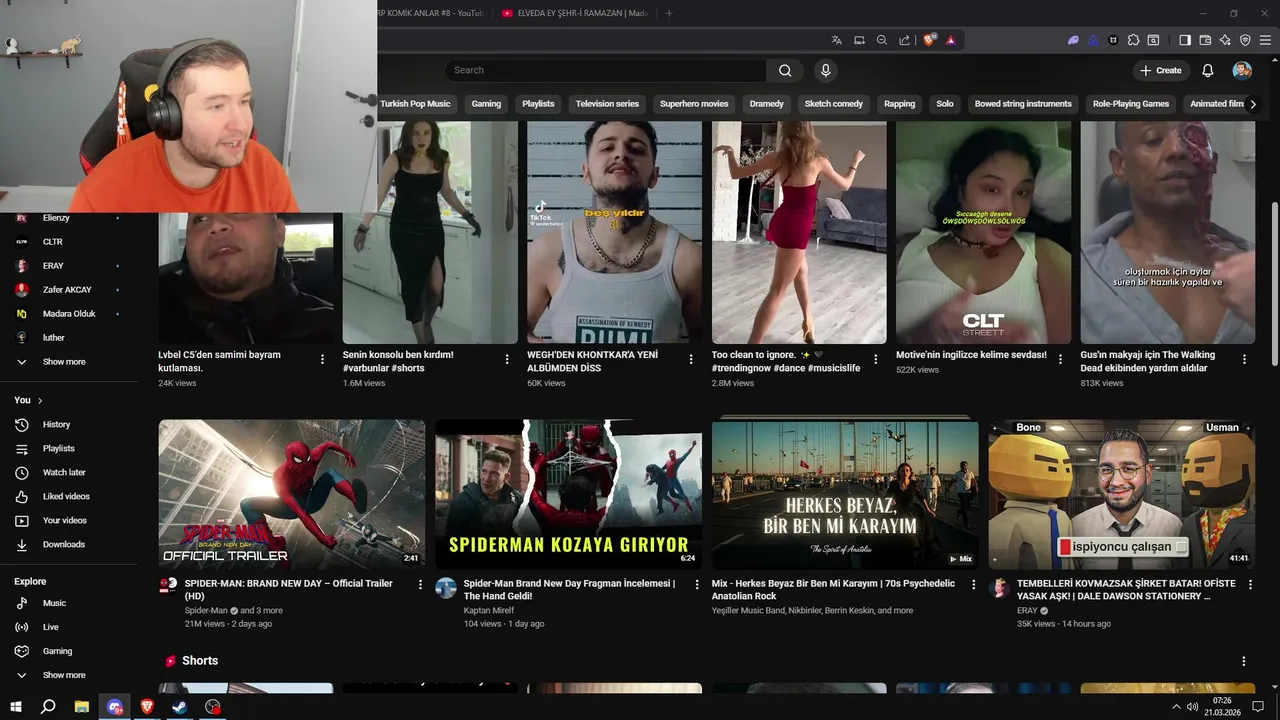The image size is (1280, 720).
Task: Toggle the Brave sidebar panel icon
Action: 1185,40
